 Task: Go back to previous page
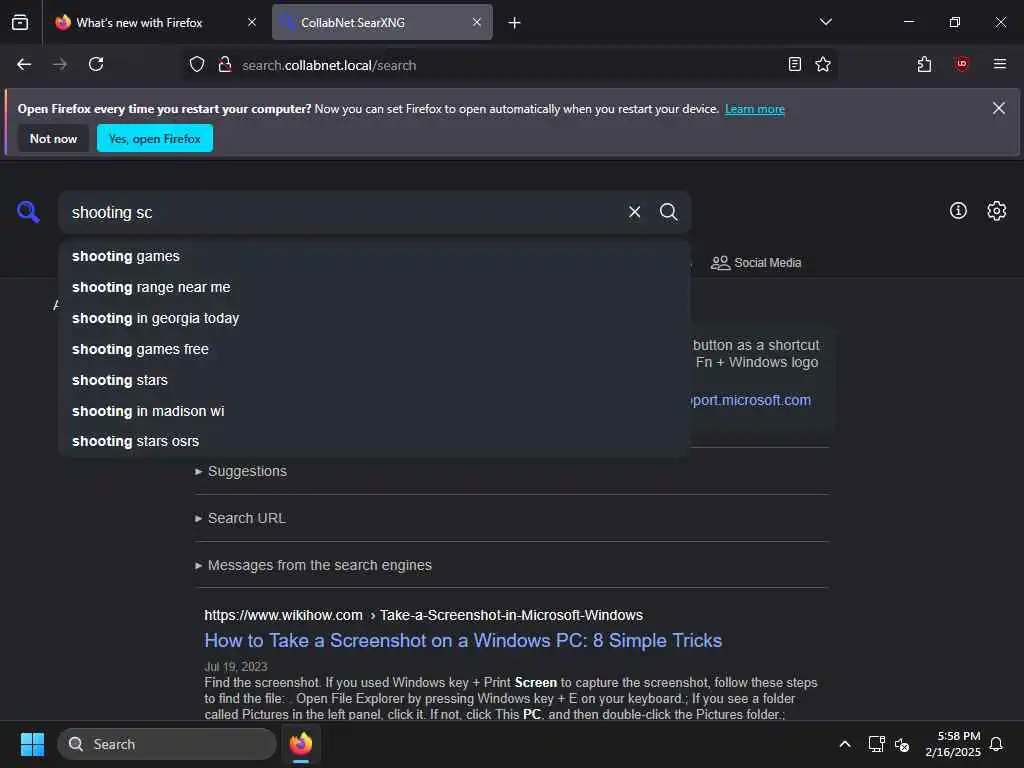point(24,64)
